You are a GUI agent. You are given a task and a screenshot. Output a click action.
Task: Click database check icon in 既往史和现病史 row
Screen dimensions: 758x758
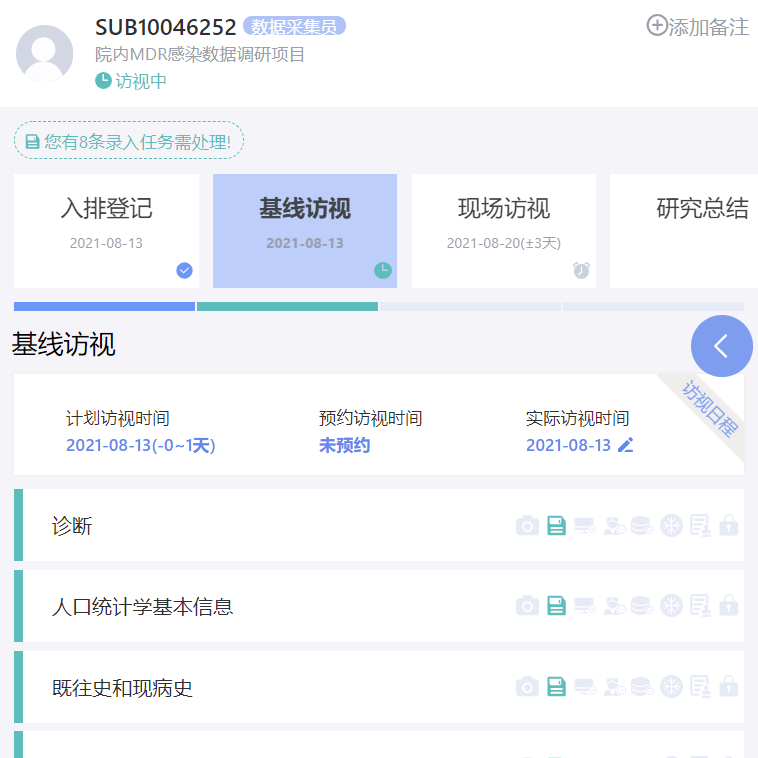642,687
